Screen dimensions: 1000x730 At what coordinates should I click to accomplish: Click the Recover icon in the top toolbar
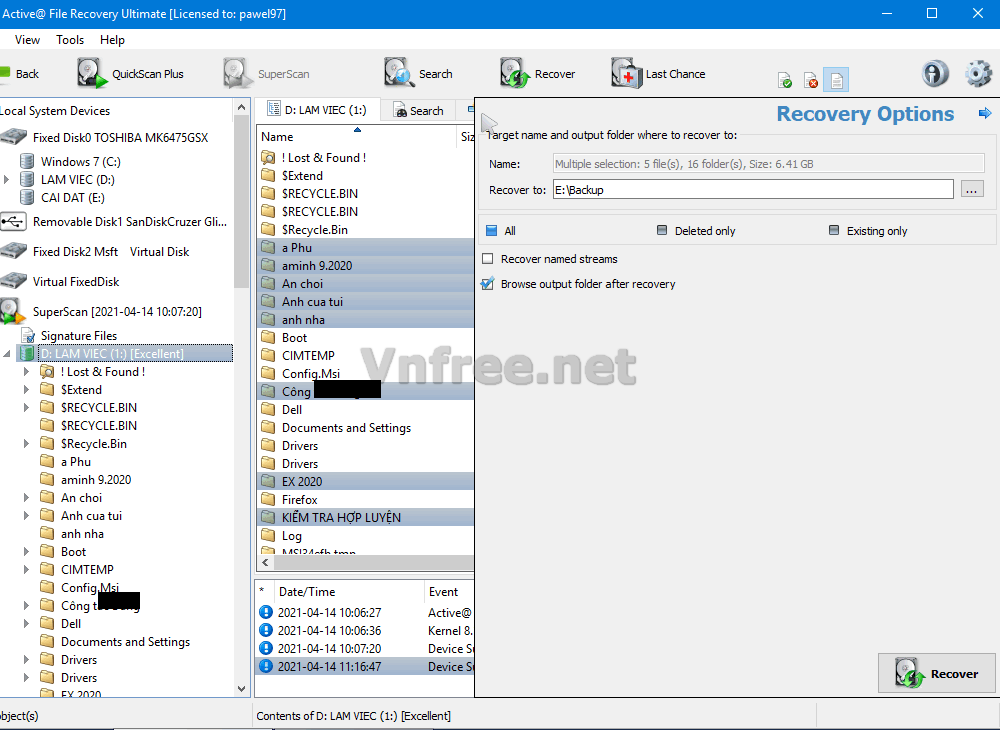click(x=538, y=74)
